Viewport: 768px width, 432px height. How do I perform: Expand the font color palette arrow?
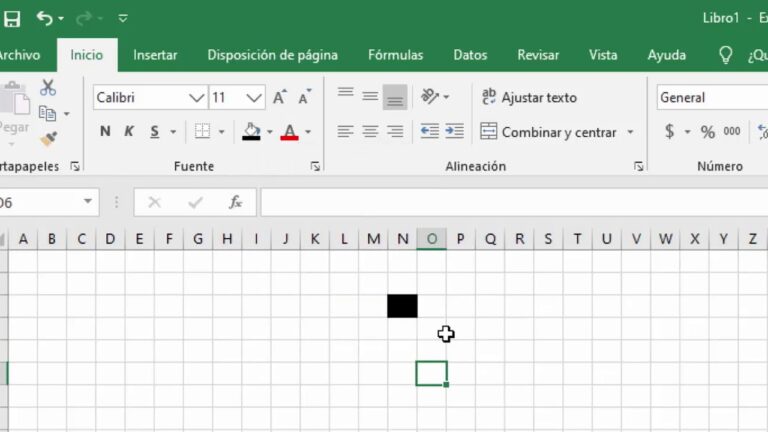pos(308,132)
